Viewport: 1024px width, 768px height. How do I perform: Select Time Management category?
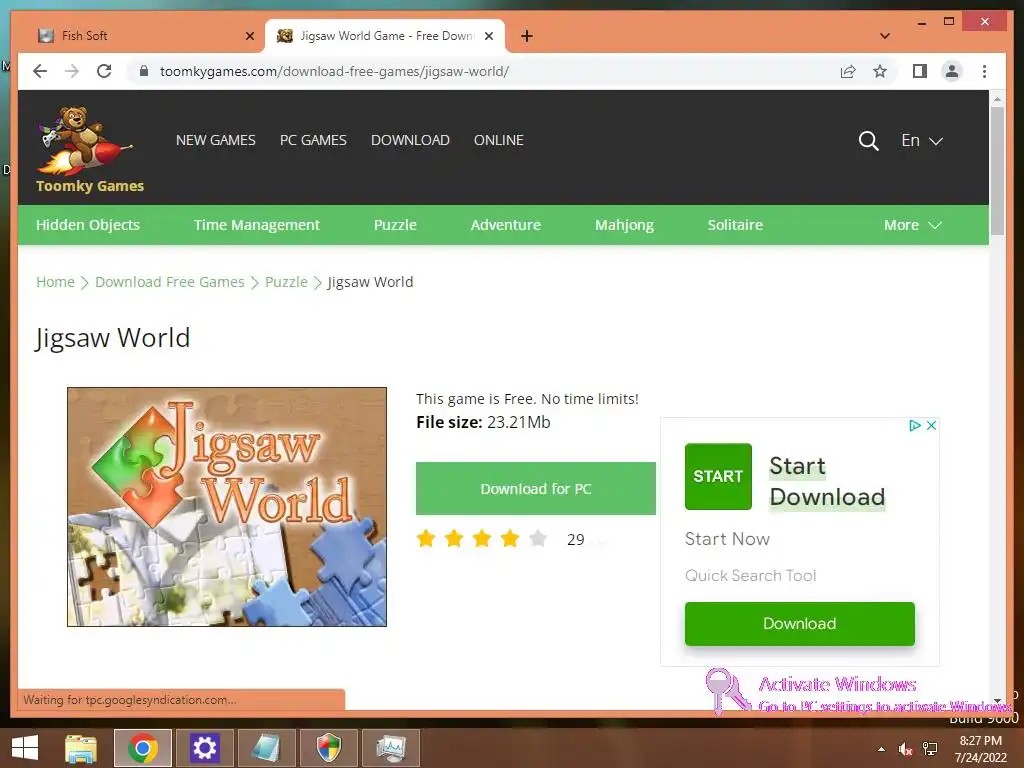(257, 225)
